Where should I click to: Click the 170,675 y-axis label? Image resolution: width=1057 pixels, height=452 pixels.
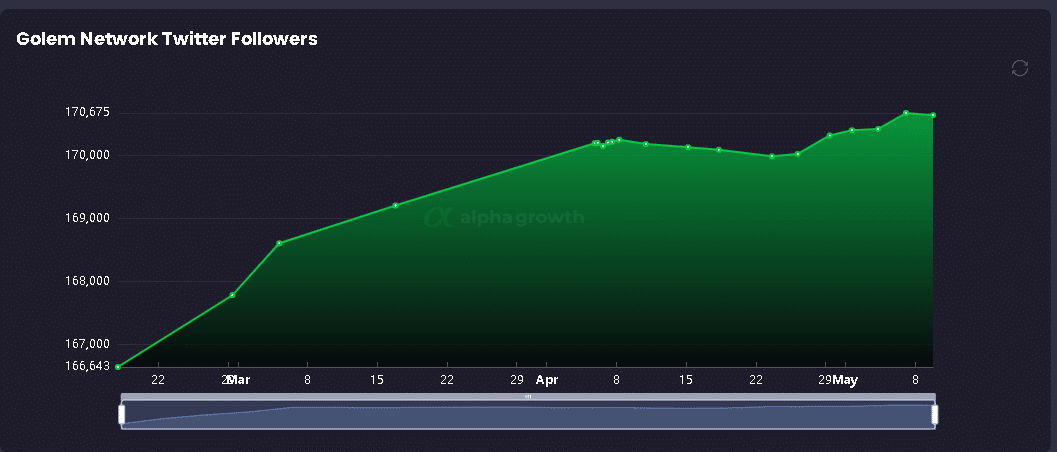tap(87, 112)
